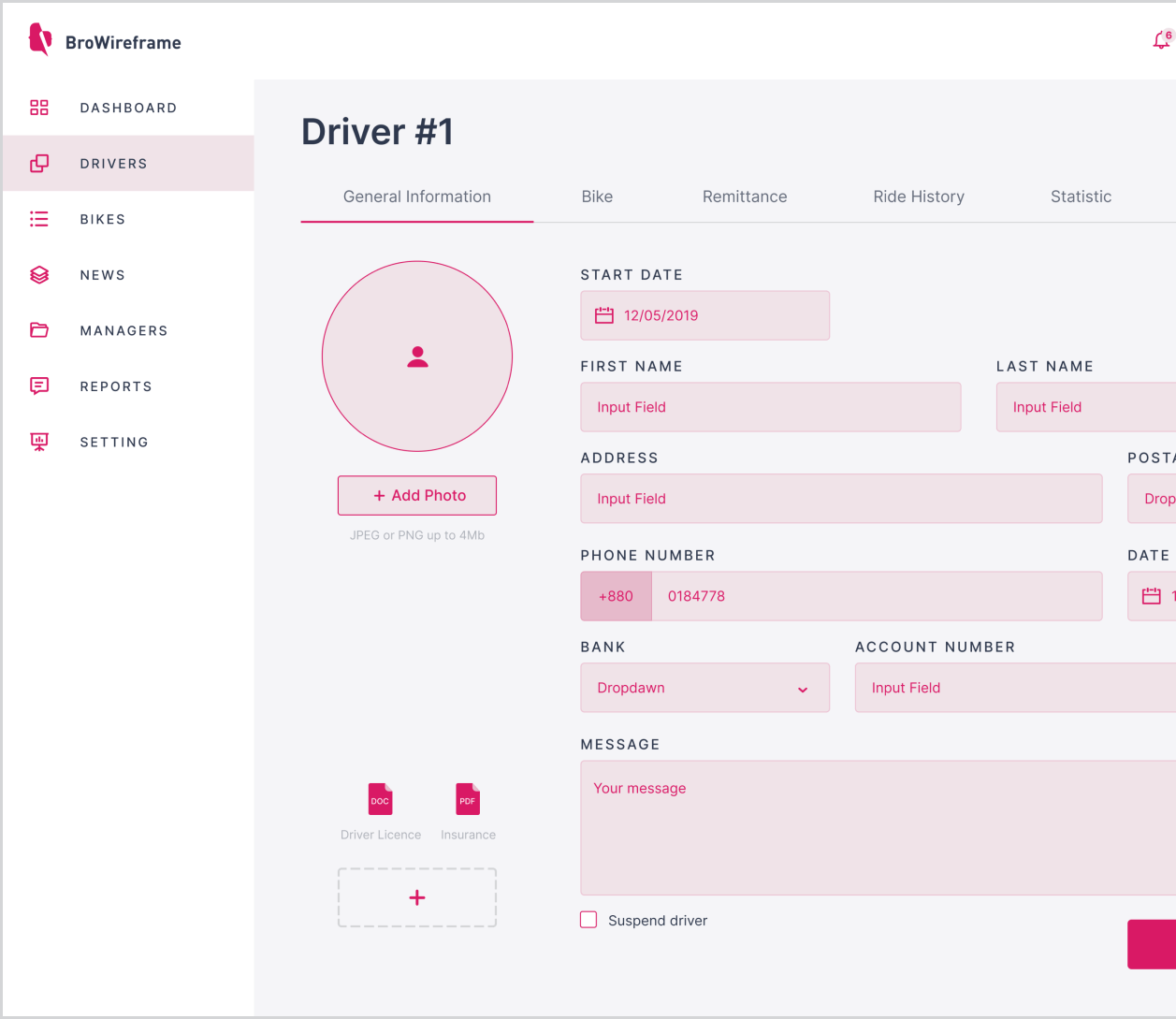Click the BroWireframe logo icon

point(39,39)
